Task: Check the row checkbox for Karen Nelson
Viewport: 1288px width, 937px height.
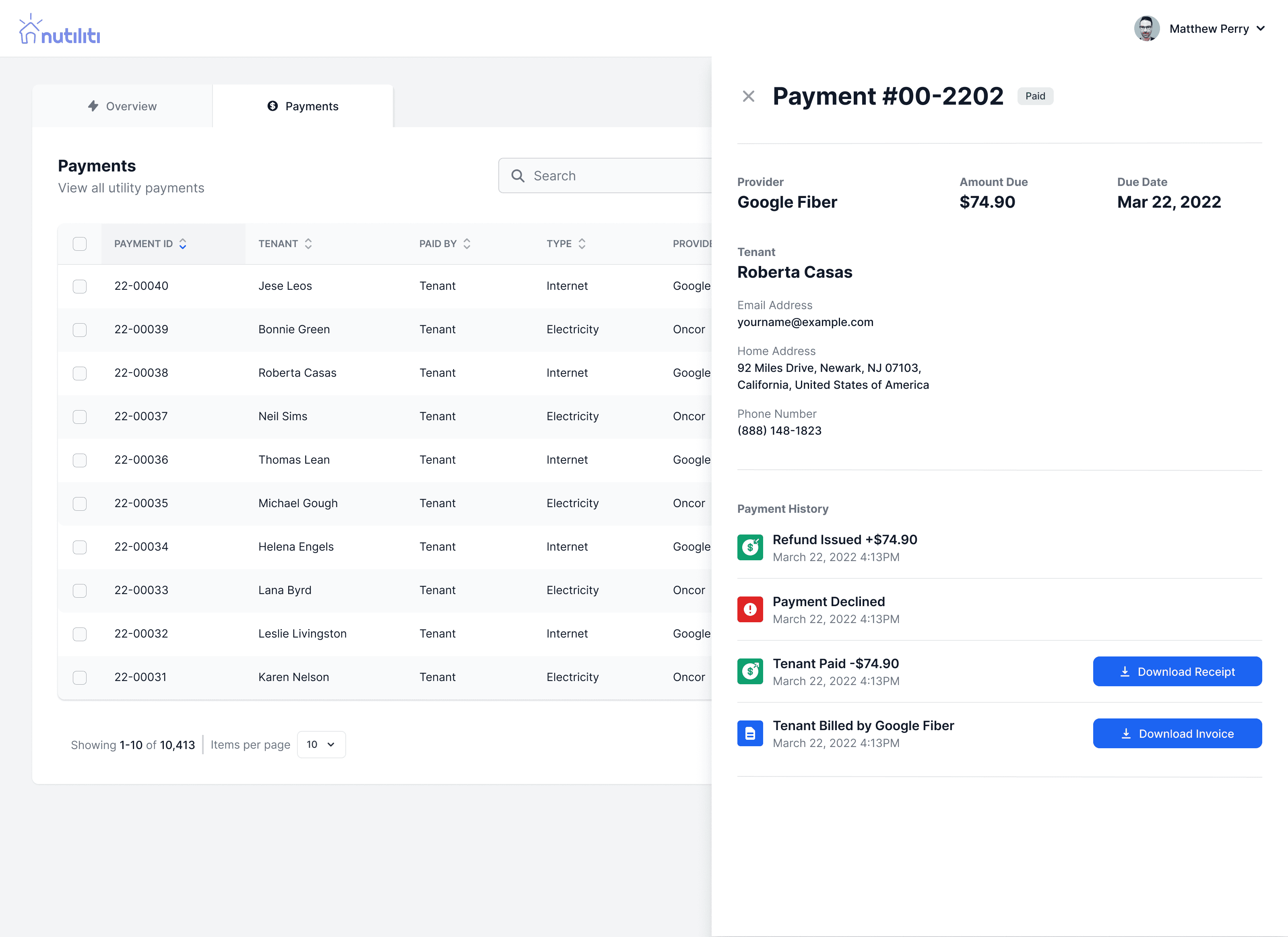Action: (x=80, y=677)
